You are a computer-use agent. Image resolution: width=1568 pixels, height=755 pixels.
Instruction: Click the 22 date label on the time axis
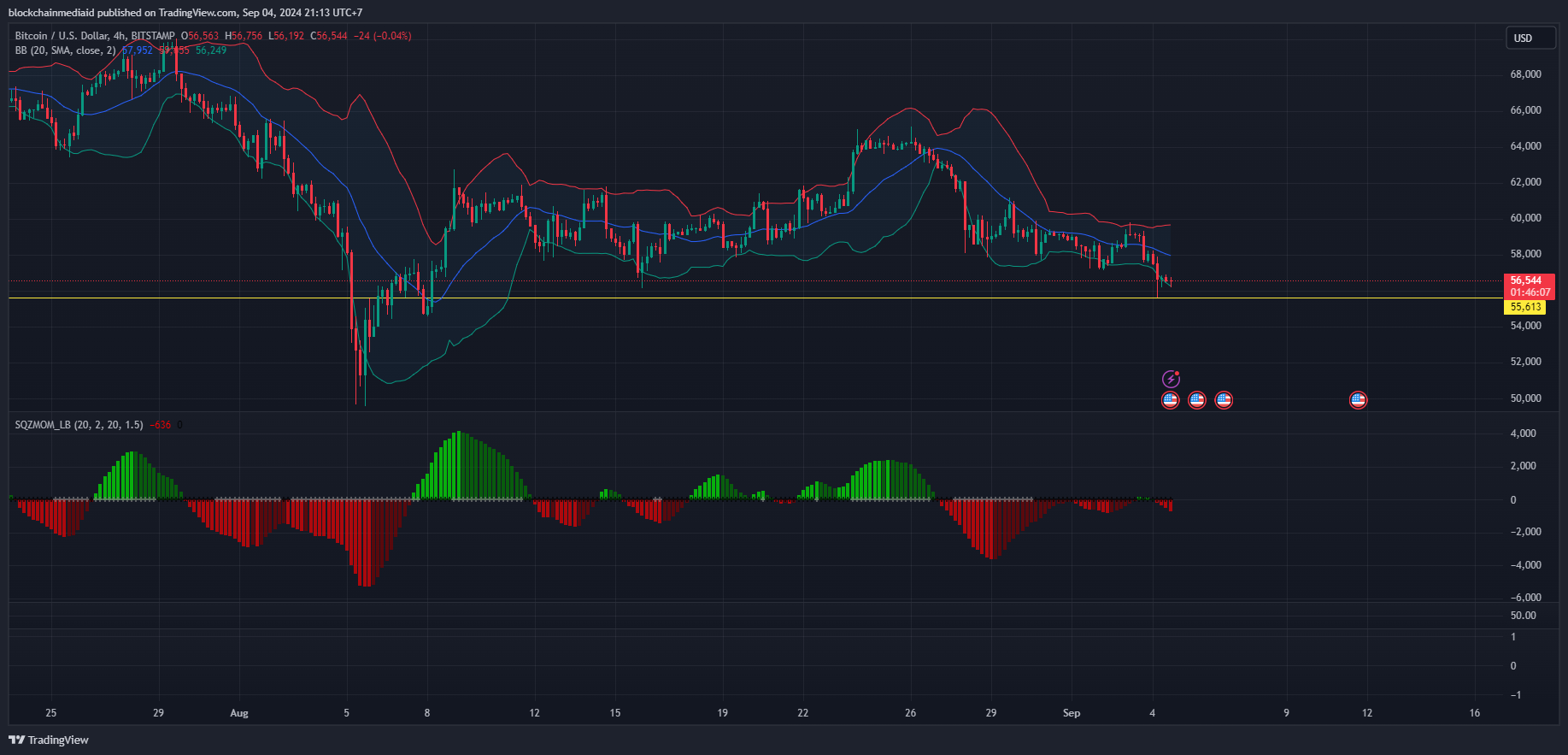click(x=803, y=713)
